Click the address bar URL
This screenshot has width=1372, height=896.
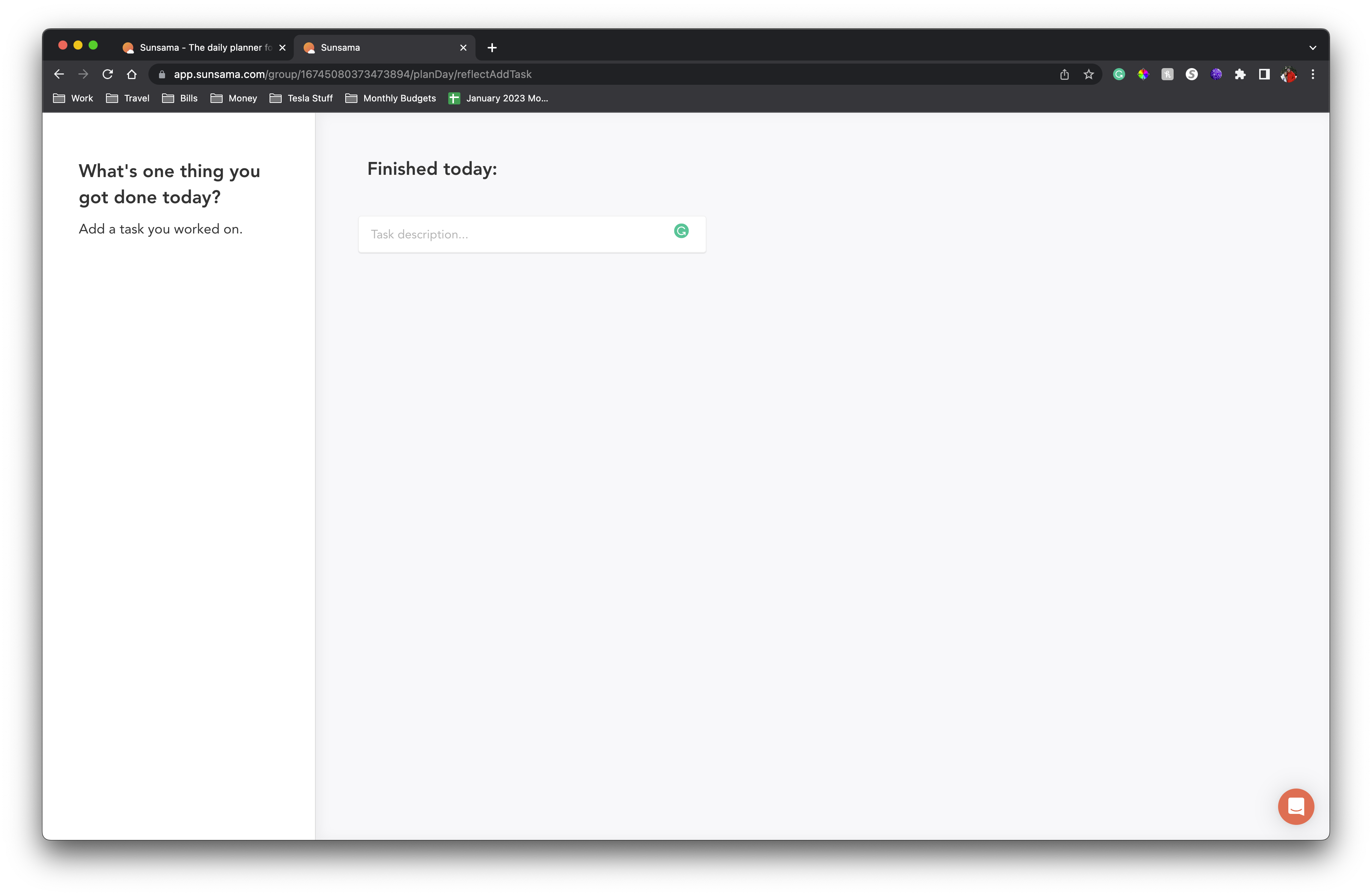[352, 74]
